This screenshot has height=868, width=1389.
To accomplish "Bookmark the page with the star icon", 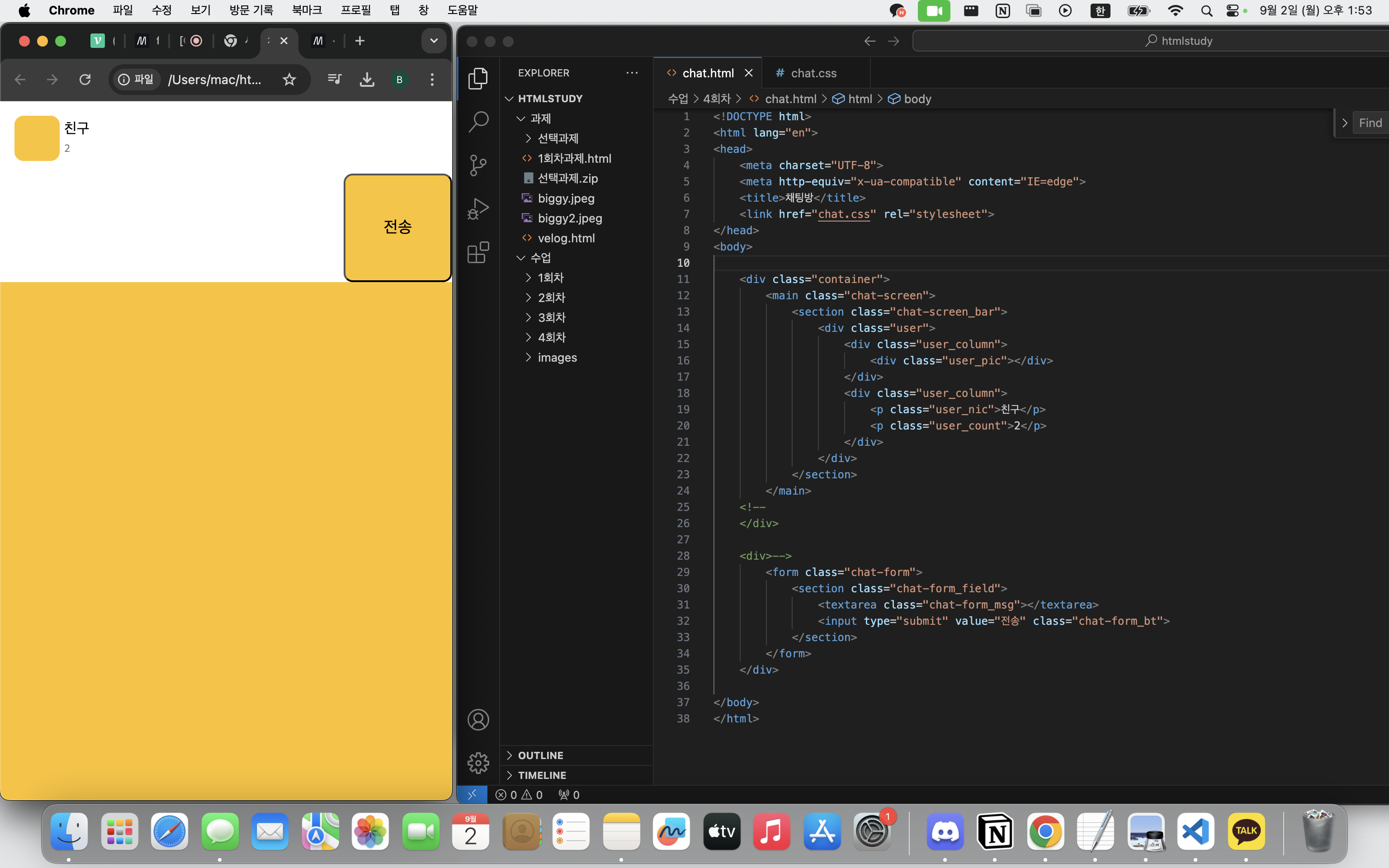I will point(289,80).
